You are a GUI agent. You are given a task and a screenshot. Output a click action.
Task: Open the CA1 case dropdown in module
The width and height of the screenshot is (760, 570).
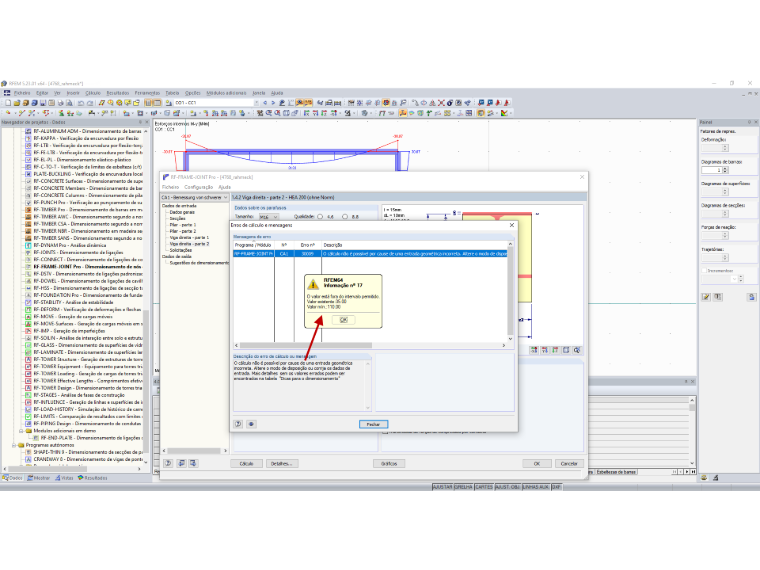[x=194, y=197]
